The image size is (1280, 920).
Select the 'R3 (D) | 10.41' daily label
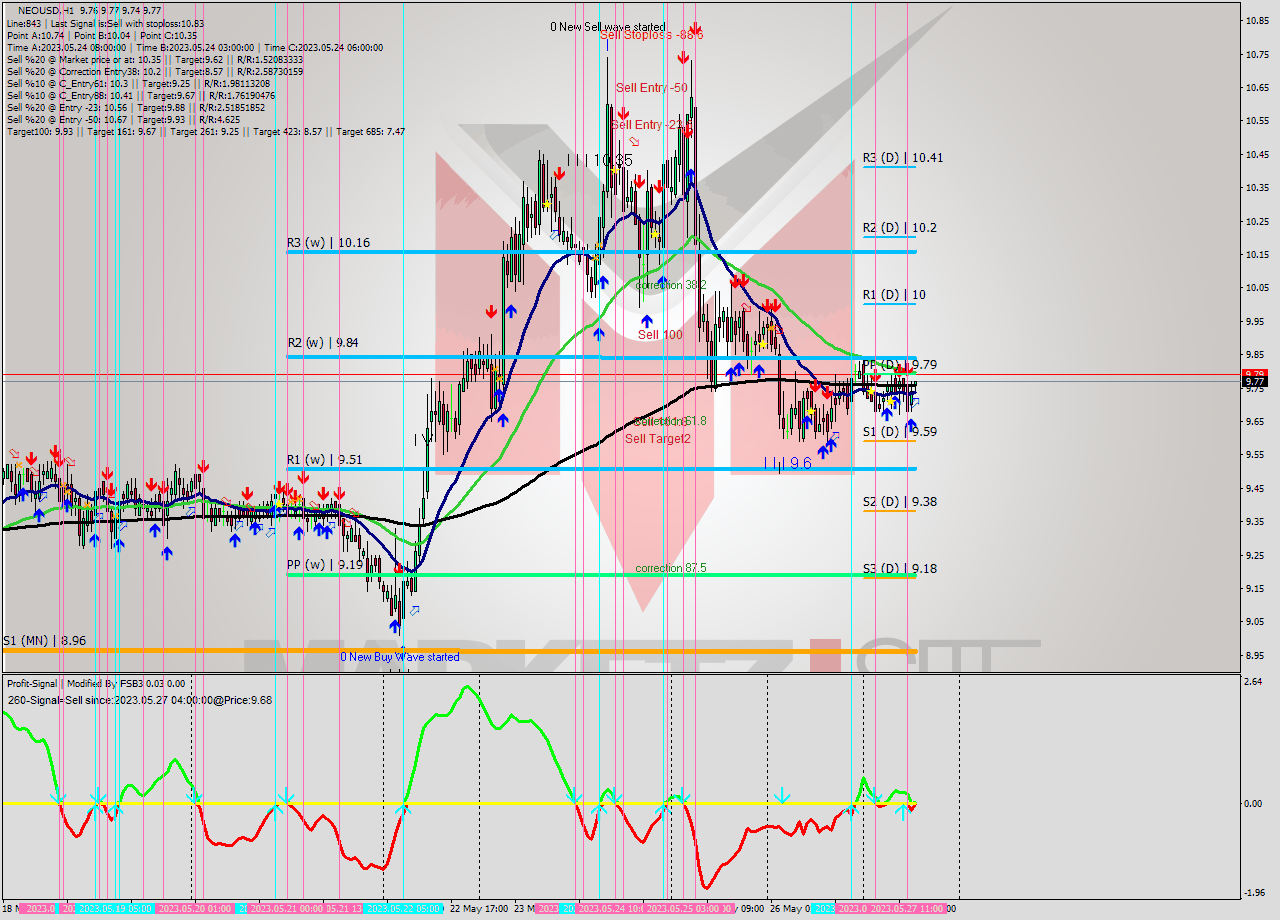(903, 158)
